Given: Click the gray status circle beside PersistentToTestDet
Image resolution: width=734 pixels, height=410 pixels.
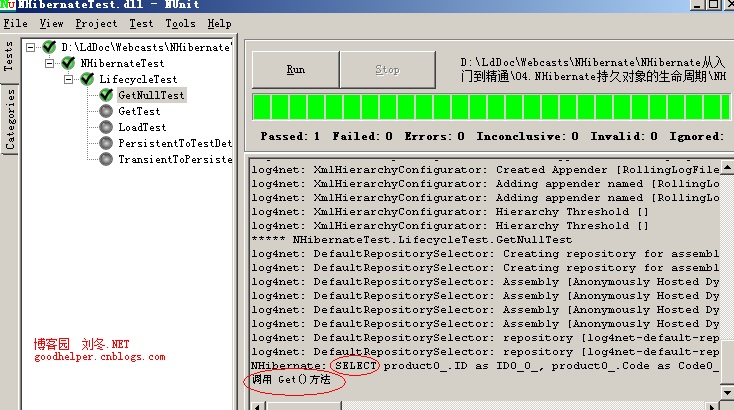Looking at the screenshot, I should point(106,143).
